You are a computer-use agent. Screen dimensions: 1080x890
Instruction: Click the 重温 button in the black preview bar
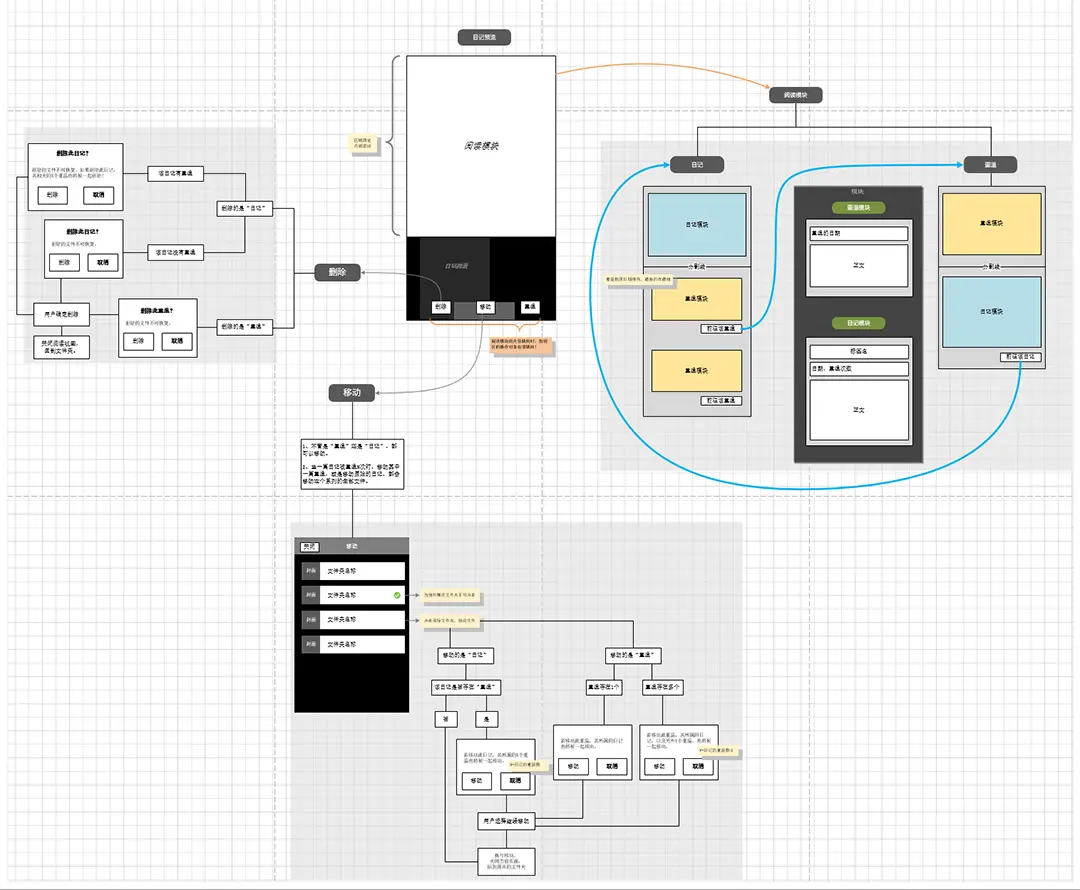tap(529, 307)
